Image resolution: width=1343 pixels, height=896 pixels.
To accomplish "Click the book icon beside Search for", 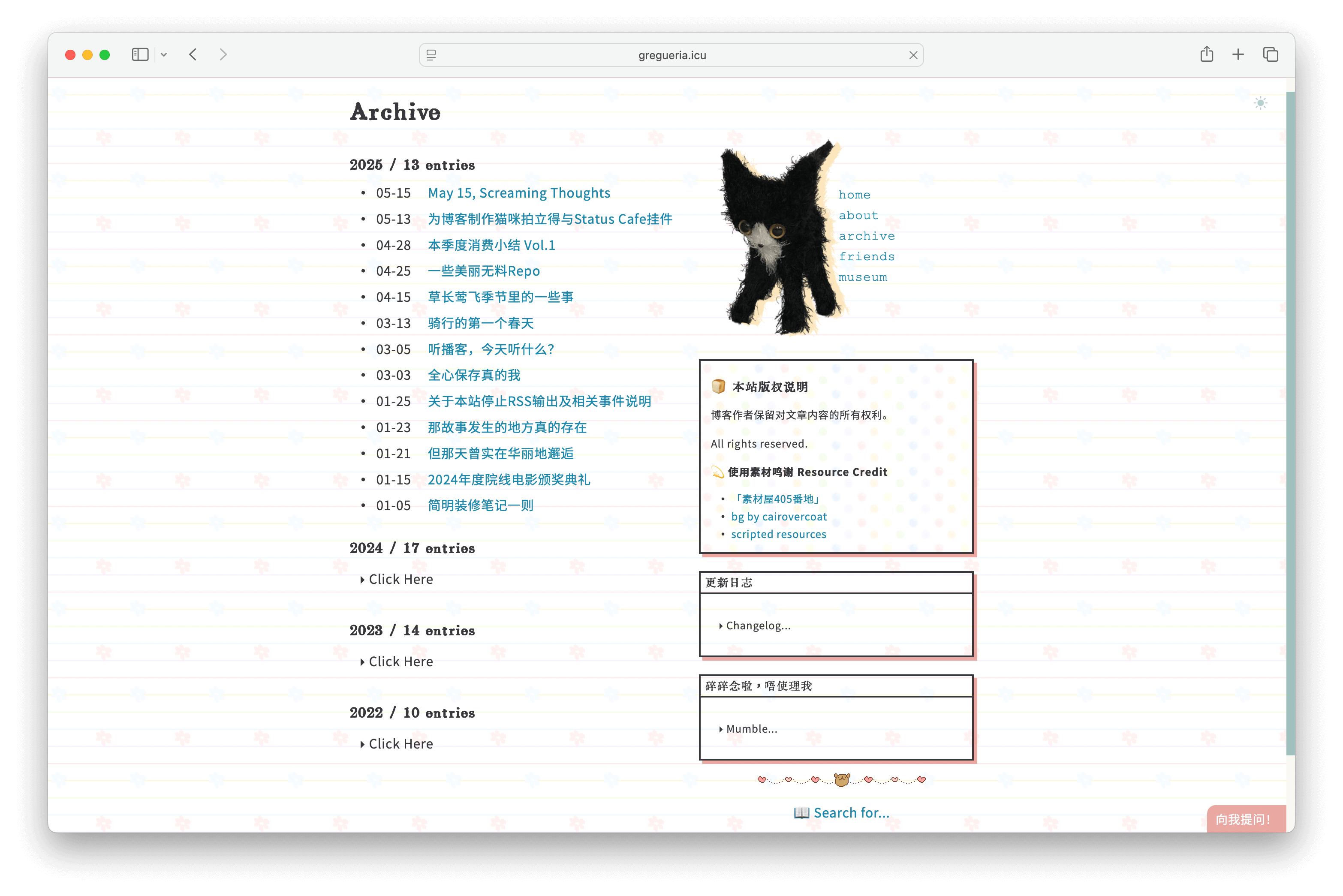I will pyautogui.click(x=801, y=812).
